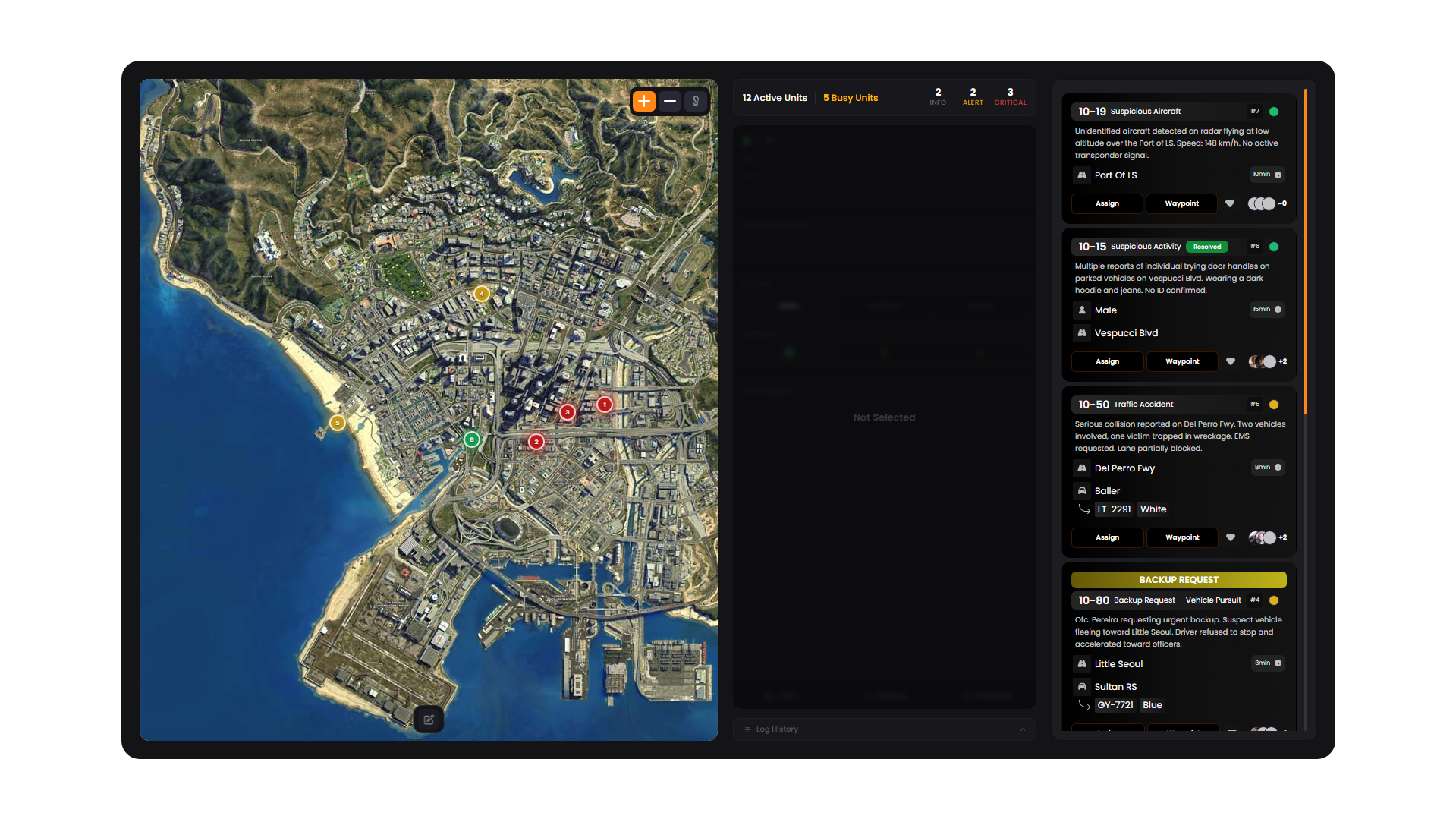Click the Blue vehicle color tag
The image size is (1456, 819).
coord(1152,705)
